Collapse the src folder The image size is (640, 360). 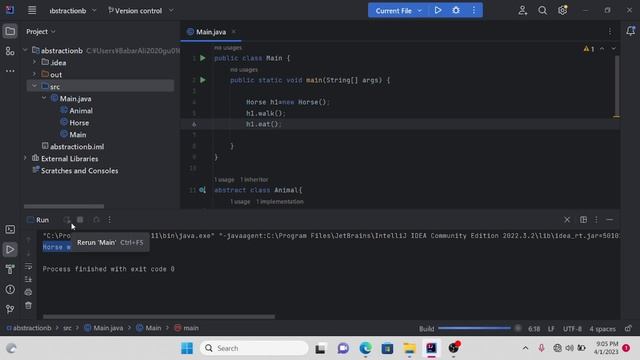pos(34,86)
